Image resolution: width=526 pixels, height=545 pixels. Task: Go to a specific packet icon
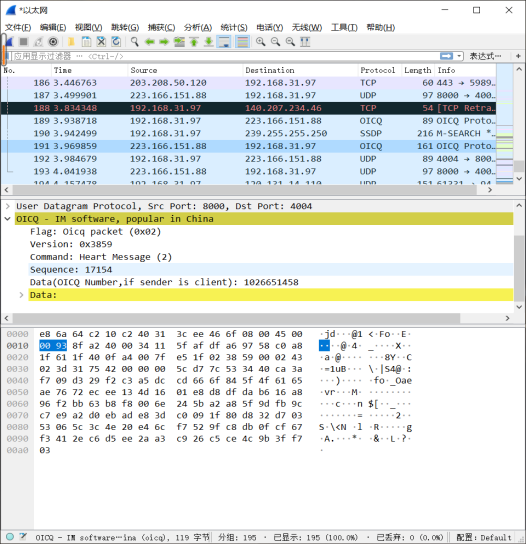tap(179, 42)
